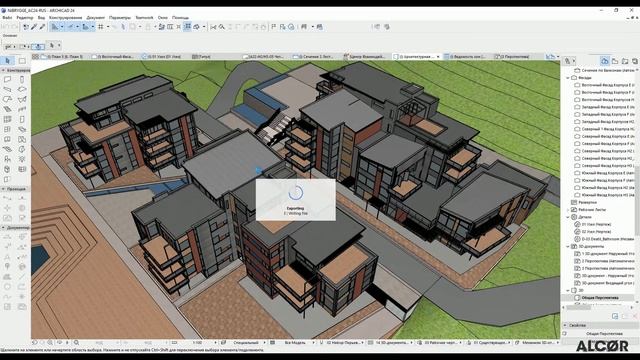The height and width of the screenshot is (360, 640).
Task: Open the Файл menu
Action: point(7,18)
